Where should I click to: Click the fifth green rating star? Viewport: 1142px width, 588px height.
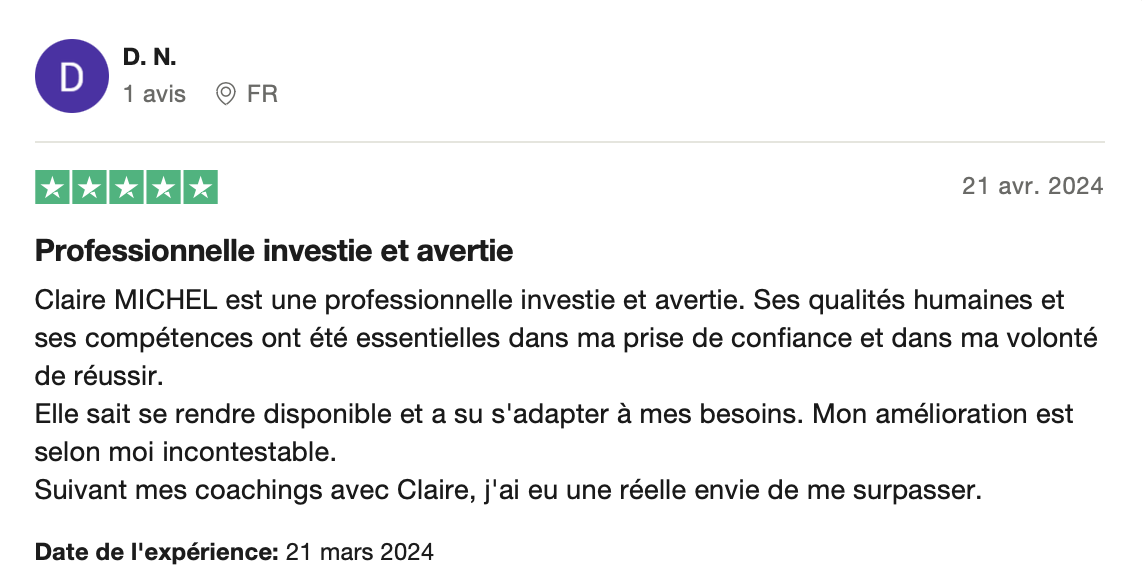[200, 188]
